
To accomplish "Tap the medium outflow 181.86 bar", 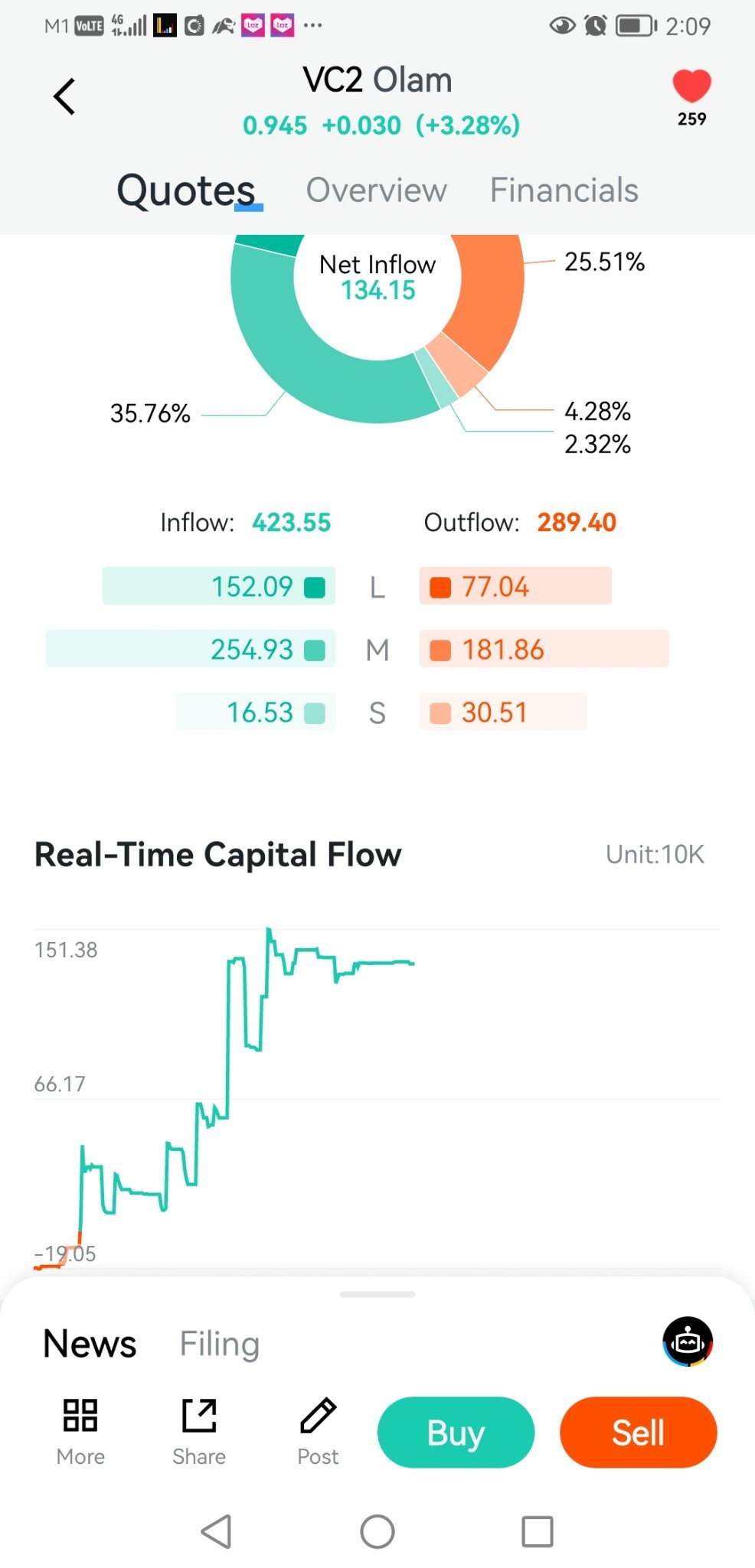I will tap(544, 649).
